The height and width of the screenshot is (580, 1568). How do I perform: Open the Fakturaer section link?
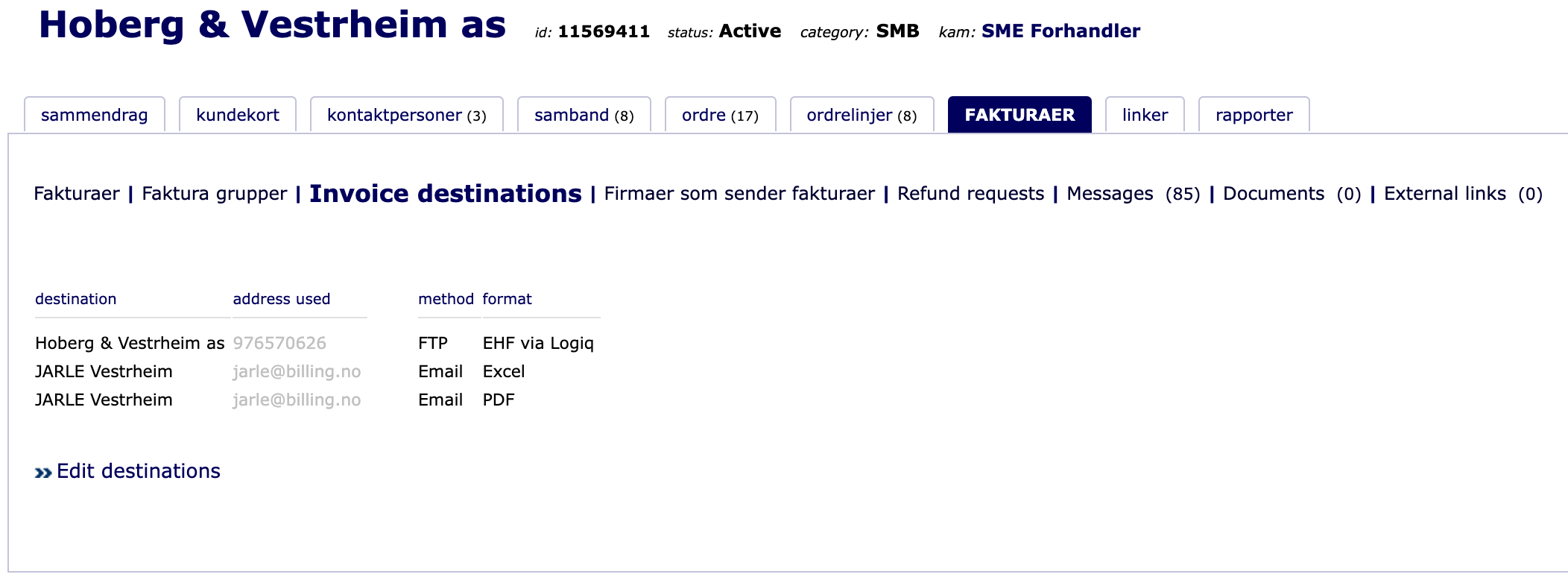[77, 193]
